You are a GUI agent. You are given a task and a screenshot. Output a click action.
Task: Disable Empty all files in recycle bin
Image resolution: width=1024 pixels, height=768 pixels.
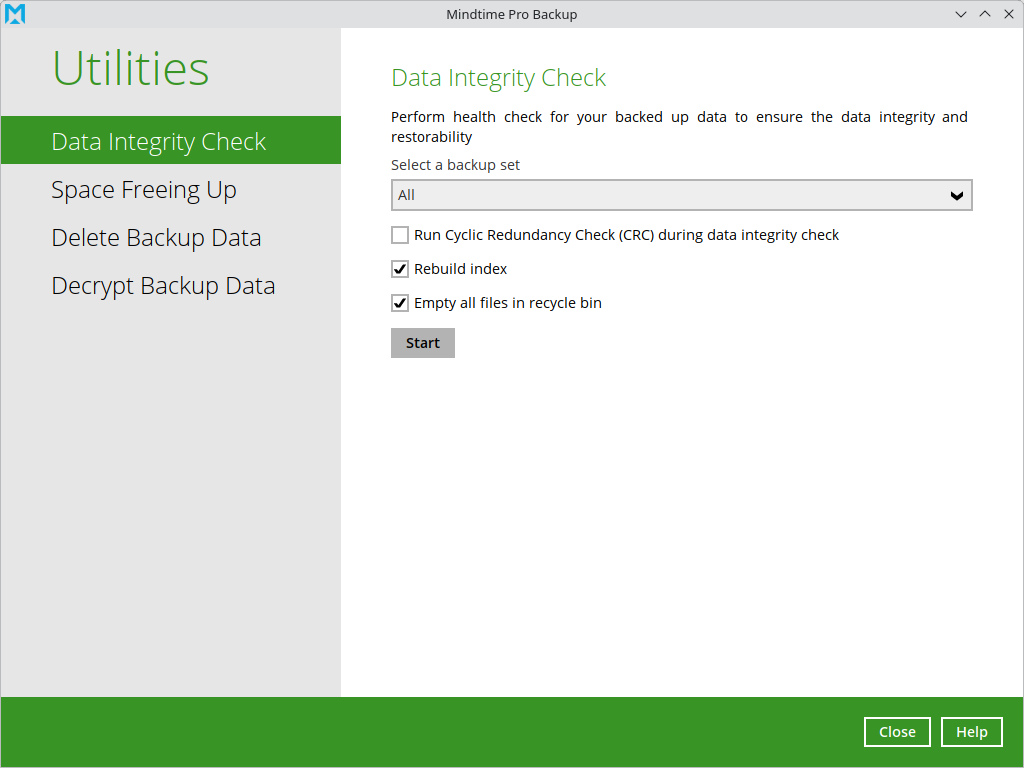pyautogui.click(x=400, y=303)
